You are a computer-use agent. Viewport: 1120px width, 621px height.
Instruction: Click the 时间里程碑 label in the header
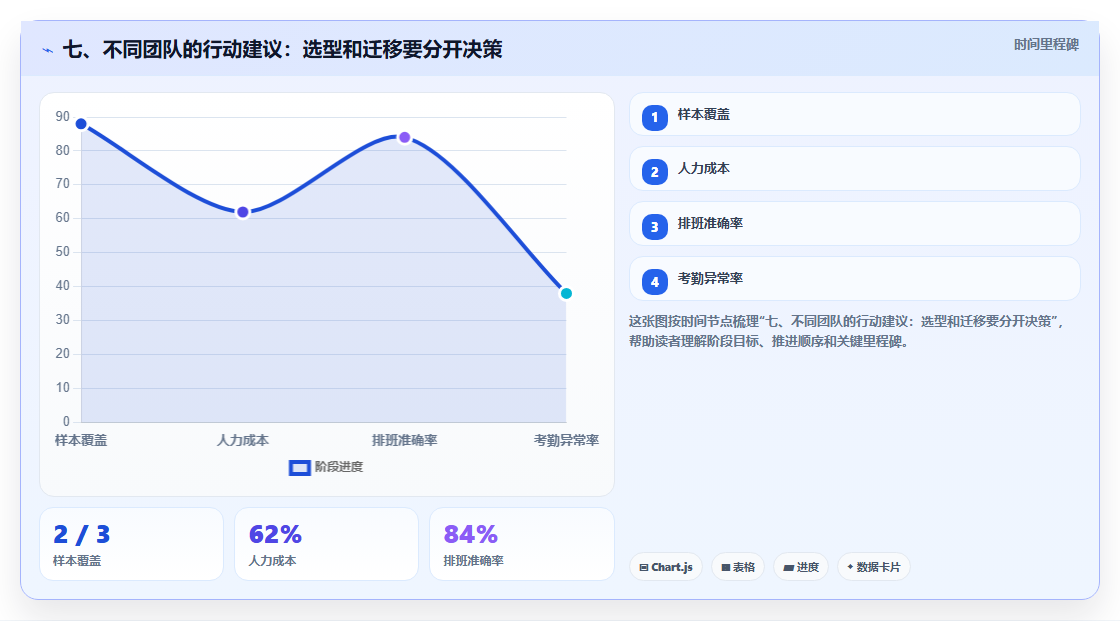1046,44
